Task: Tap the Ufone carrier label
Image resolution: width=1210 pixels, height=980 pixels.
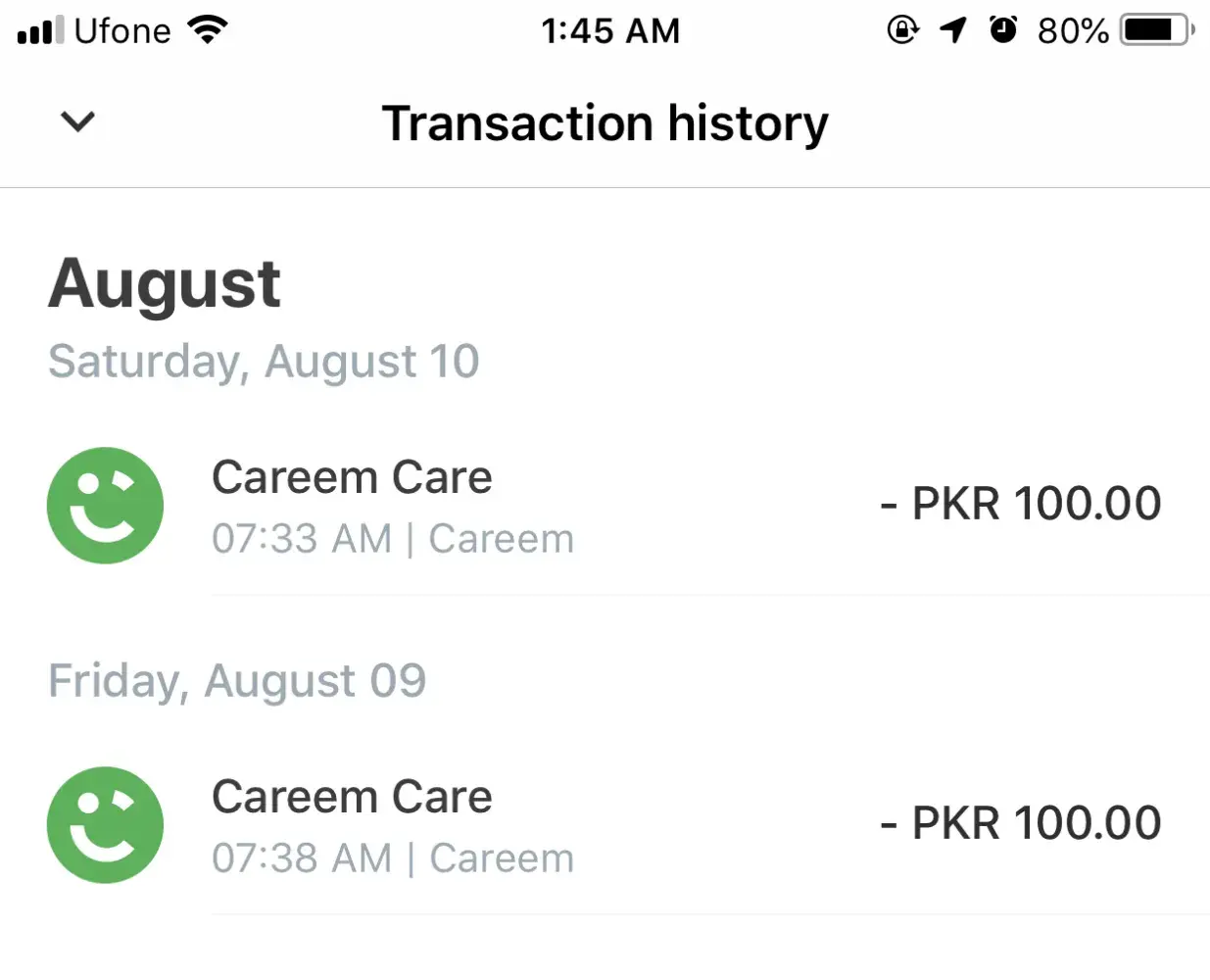Action: click(122, 30)
